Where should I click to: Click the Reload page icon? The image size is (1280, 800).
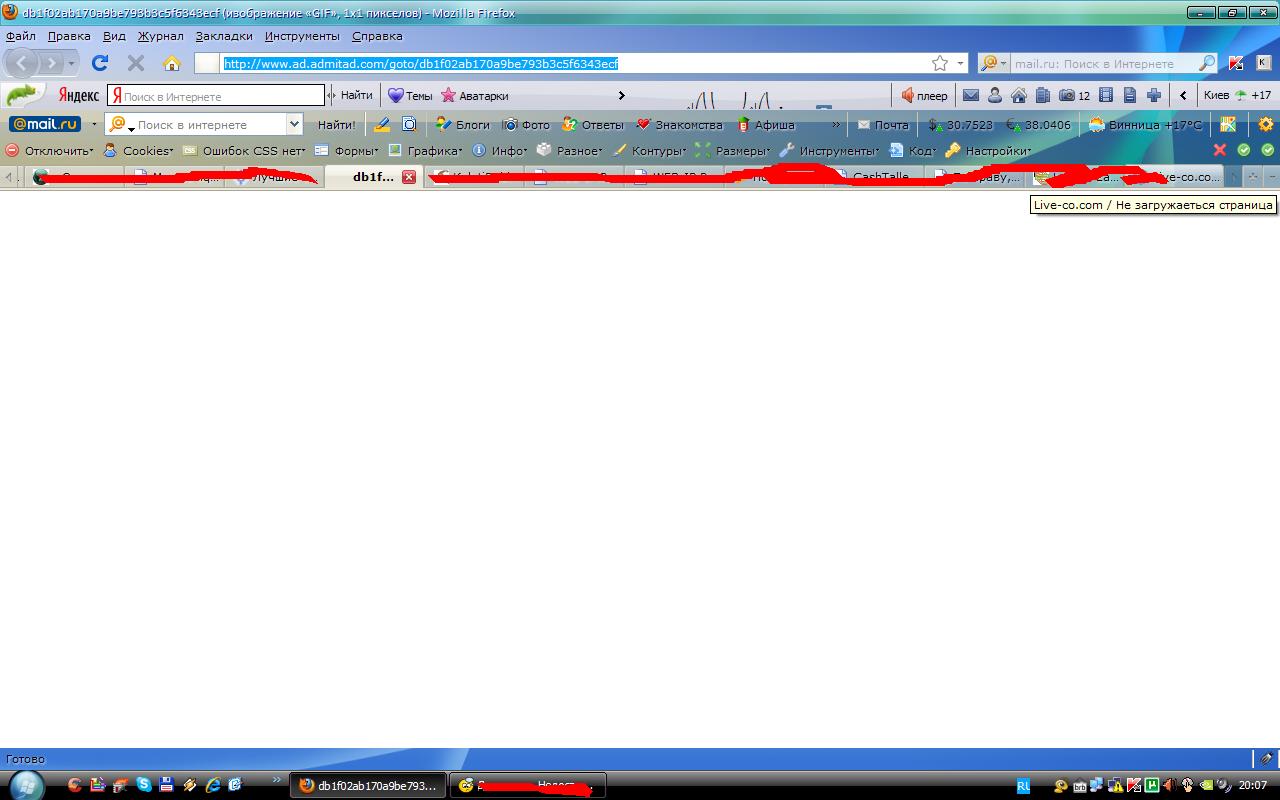tap(100, 63)
